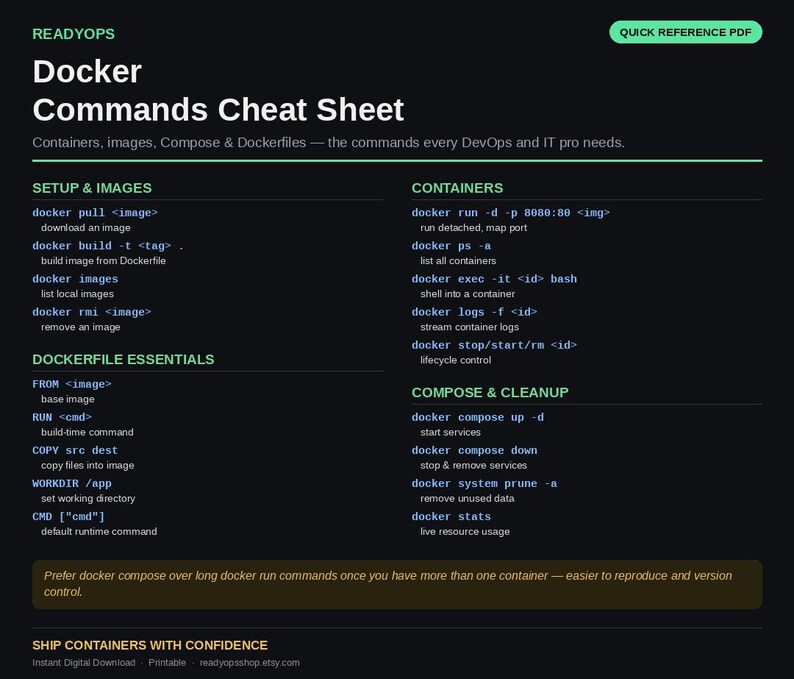
Task: Click the 'docker rmi <image>' command
Action: tap(92, 312)
